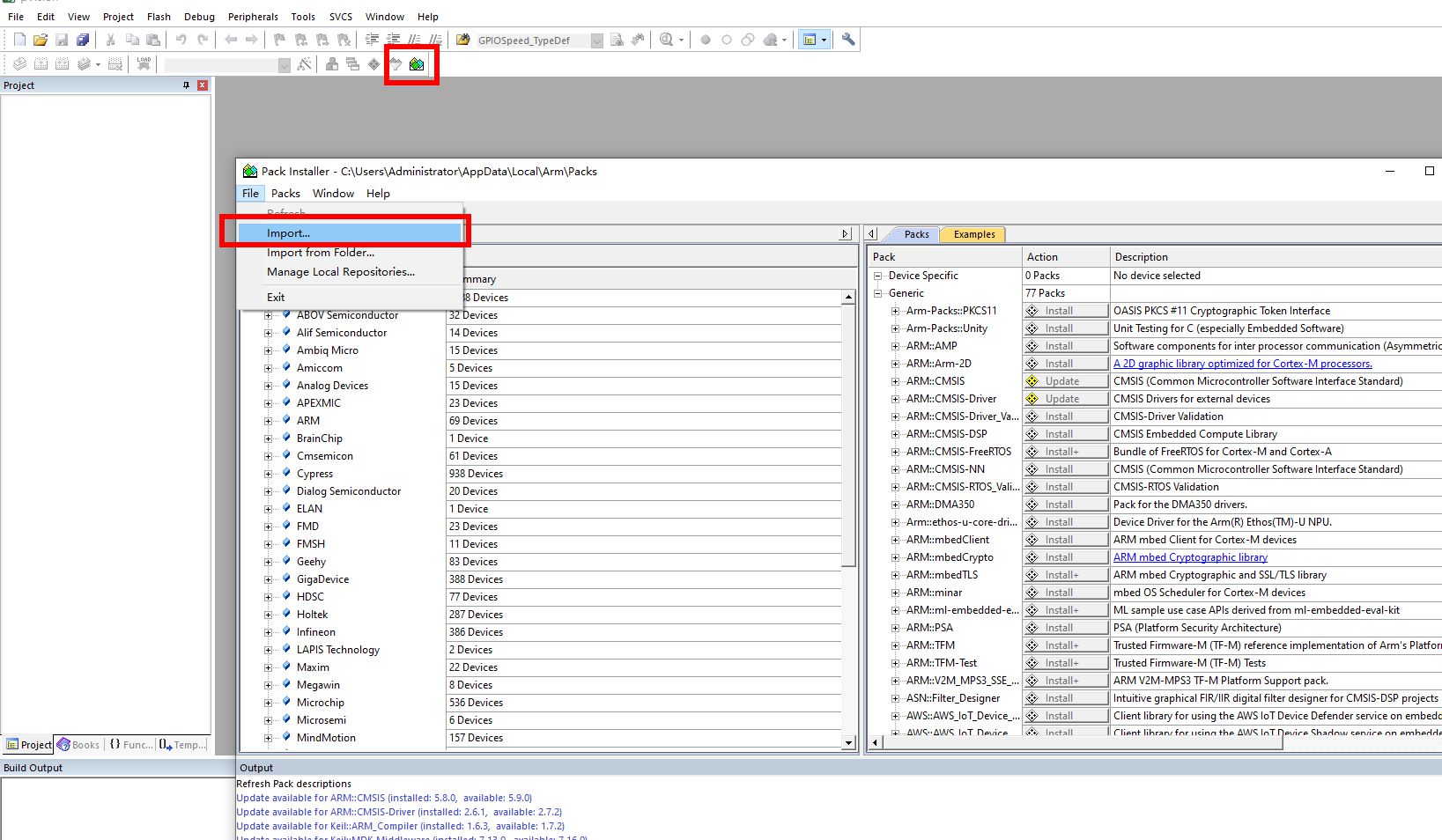Viewport: 1442px width, 840px height.
Task: Open Manage Run-Time Environment diamond icon
Action: coord(374,64)
